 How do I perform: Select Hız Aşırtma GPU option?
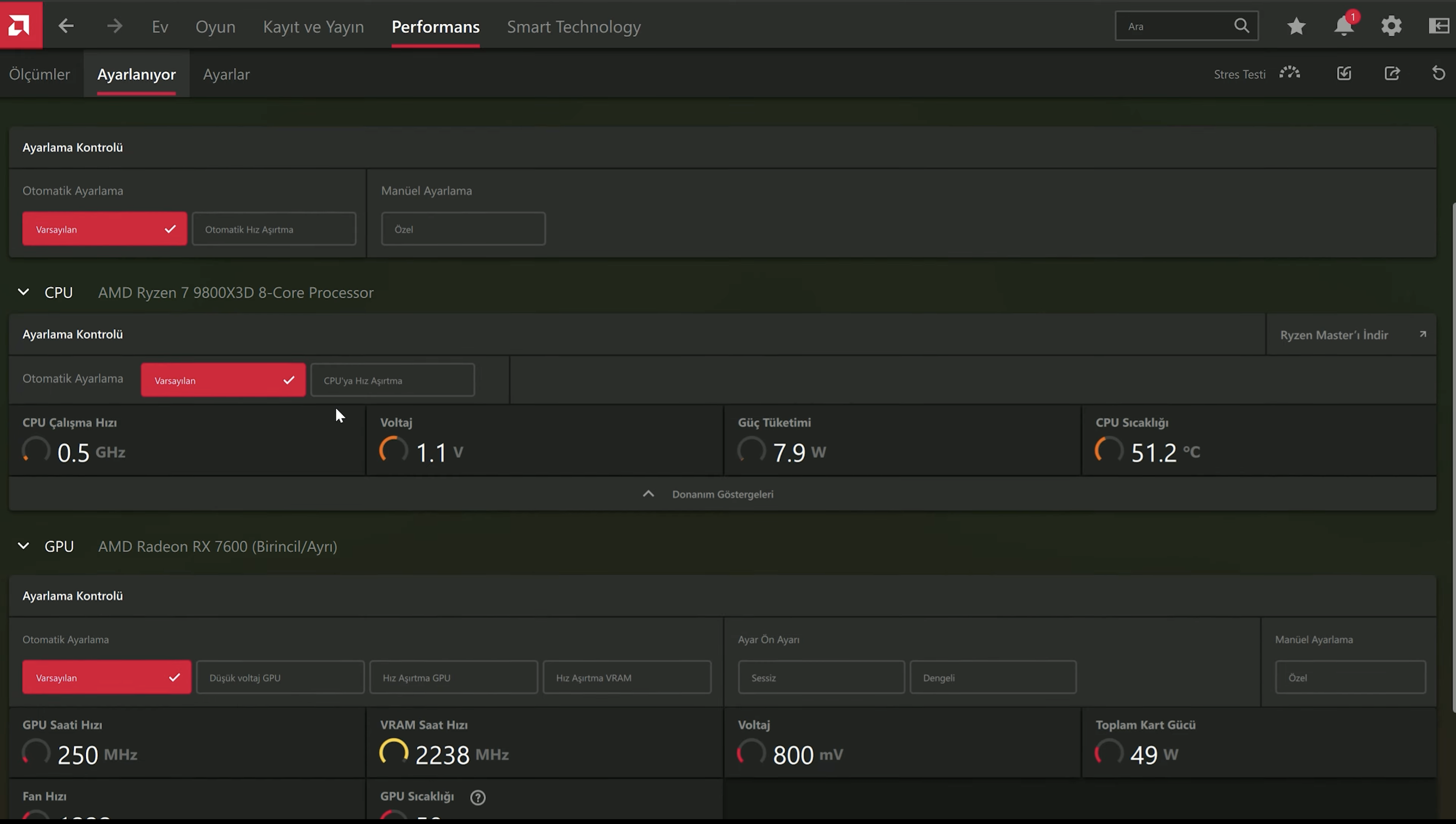[x=453, y=677]
